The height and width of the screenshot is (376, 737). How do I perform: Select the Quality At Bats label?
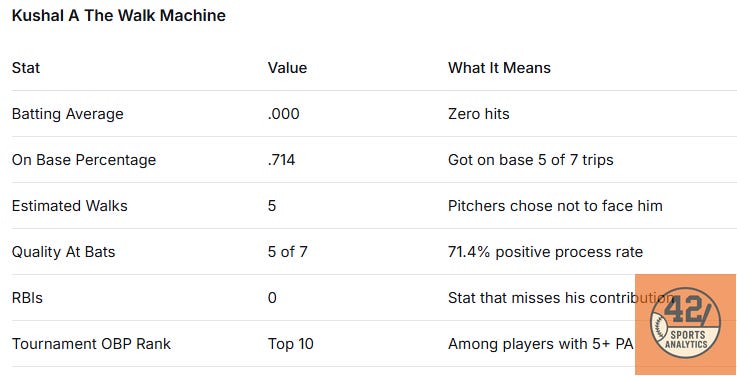(63, 252)
